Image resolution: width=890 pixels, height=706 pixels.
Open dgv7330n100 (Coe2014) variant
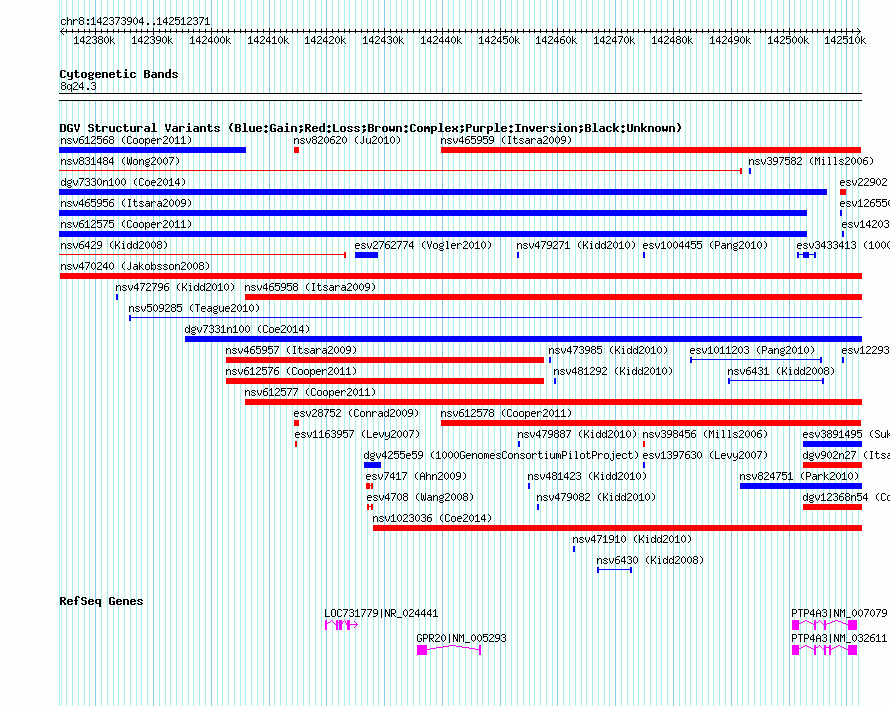(x=123, y=182)
